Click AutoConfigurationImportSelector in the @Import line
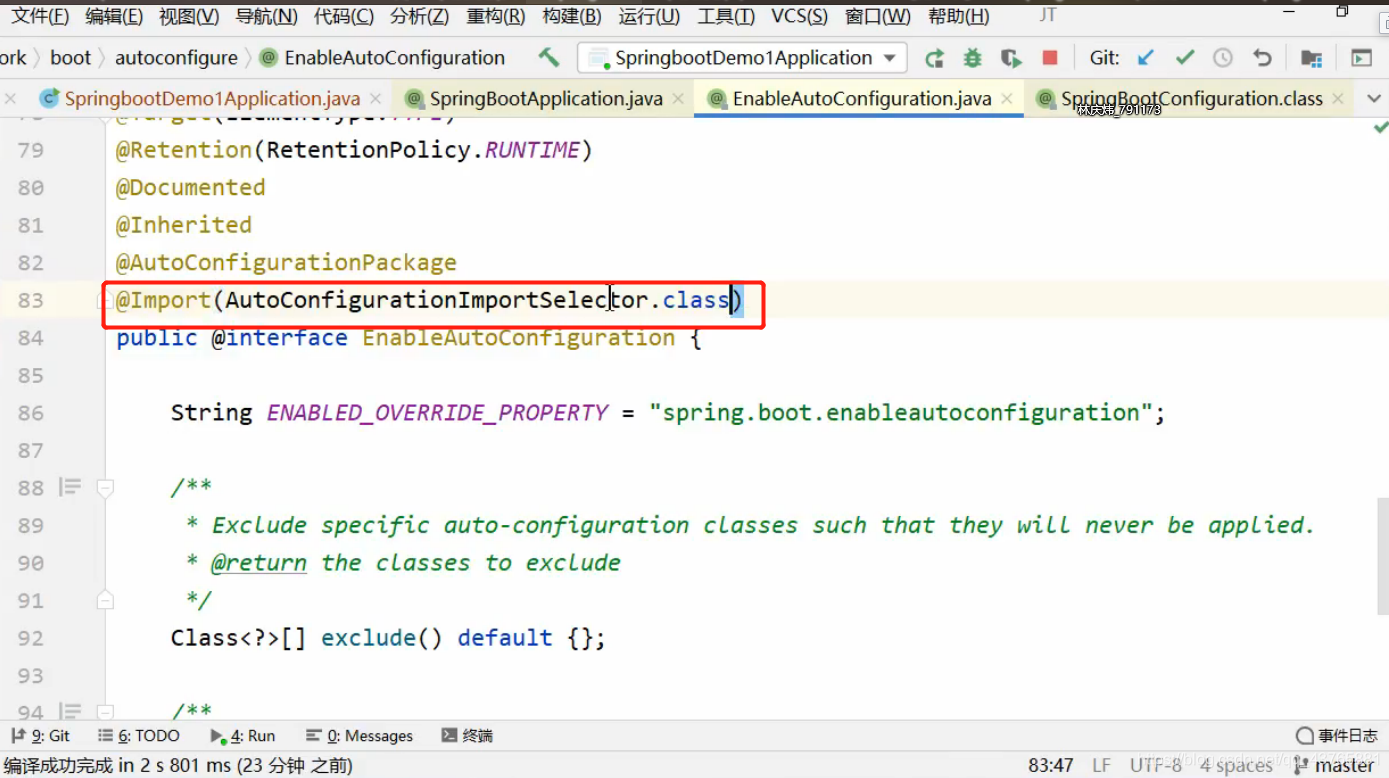The image size is (1389, 778). pyautogui.click(x=437, y=300)
